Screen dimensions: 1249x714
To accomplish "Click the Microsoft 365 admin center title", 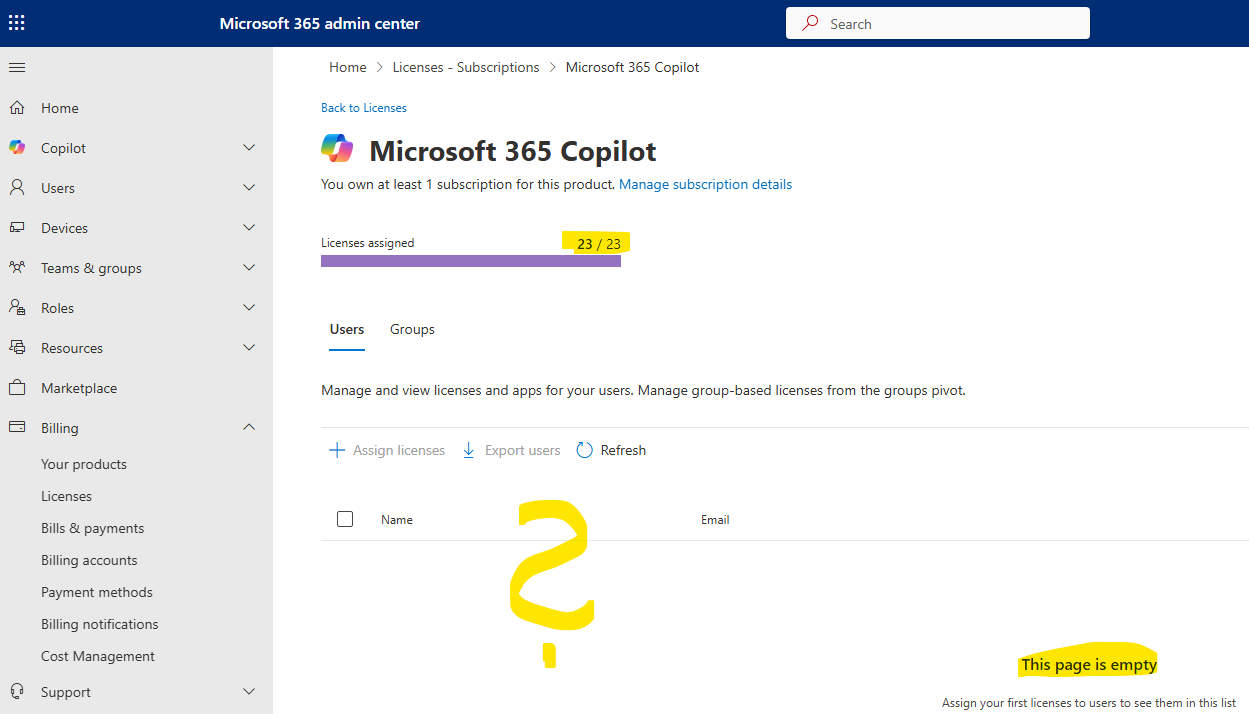I will pyautogui.click(x=320, y=23).
